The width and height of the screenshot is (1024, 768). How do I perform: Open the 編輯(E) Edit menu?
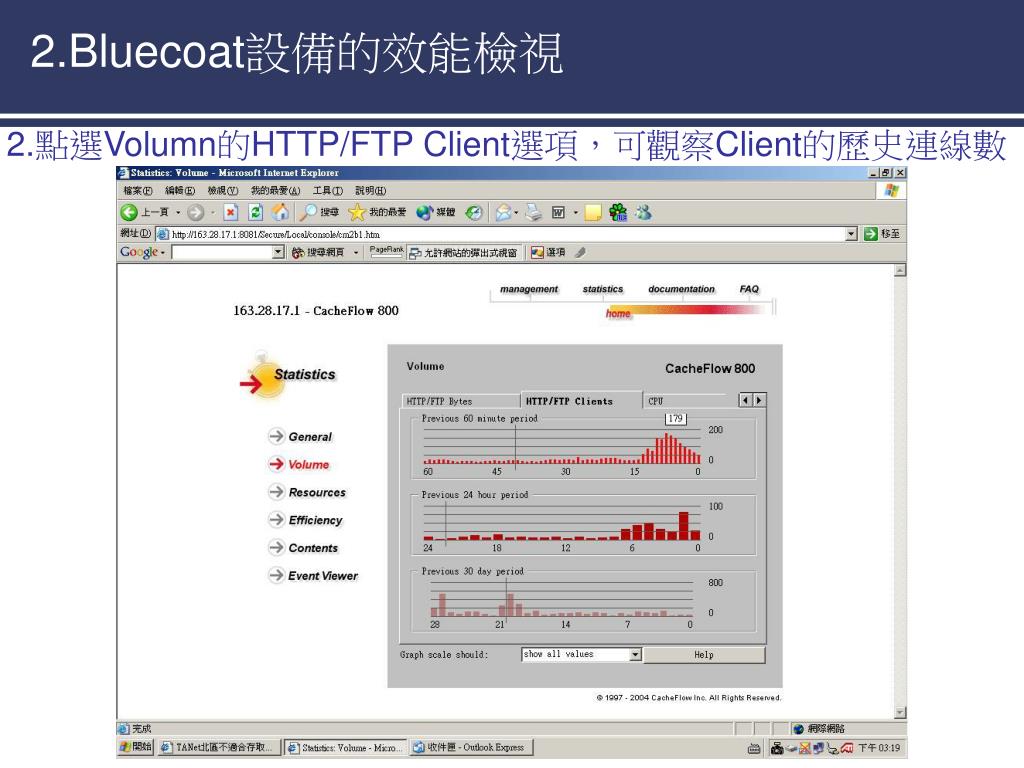(x=180, y=191)
